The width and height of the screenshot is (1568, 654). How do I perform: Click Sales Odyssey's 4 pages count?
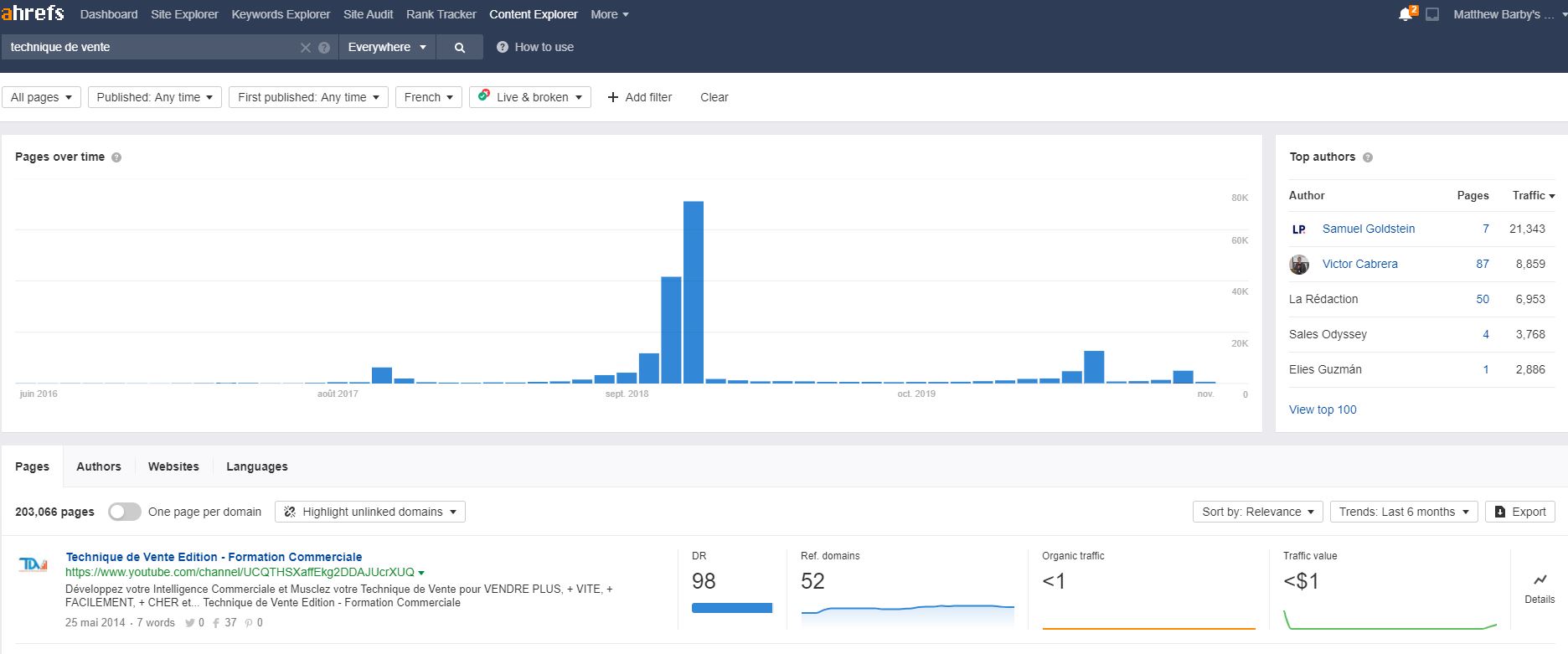1485,334
